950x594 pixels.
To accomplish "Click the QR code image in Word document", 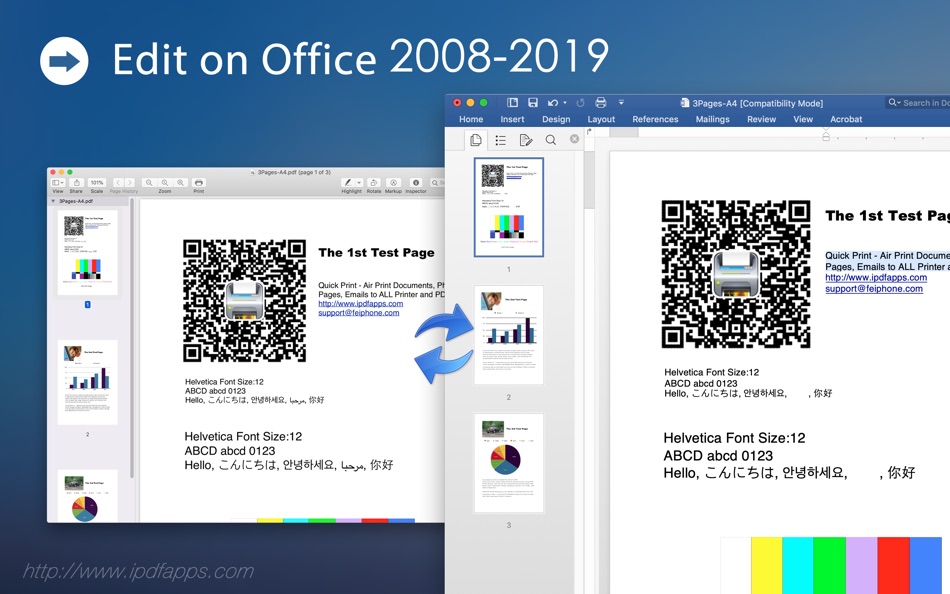I will (x=736, y=275).
